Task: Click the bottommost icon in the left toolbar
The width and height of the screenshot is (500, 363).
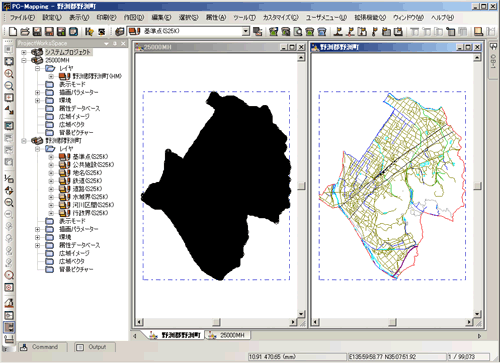Action: pyautogui.click(x=9, y=339)
